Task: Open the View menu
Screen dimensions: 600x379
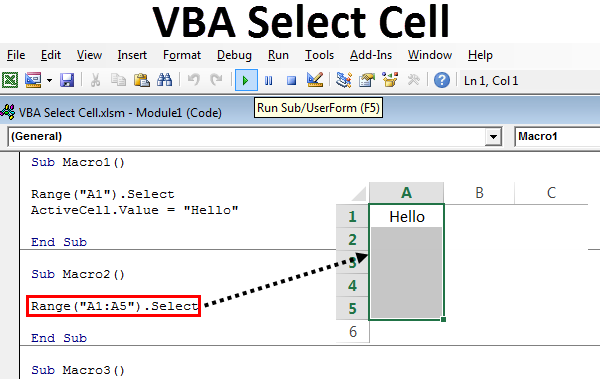Action: click(x=89, y=55)
